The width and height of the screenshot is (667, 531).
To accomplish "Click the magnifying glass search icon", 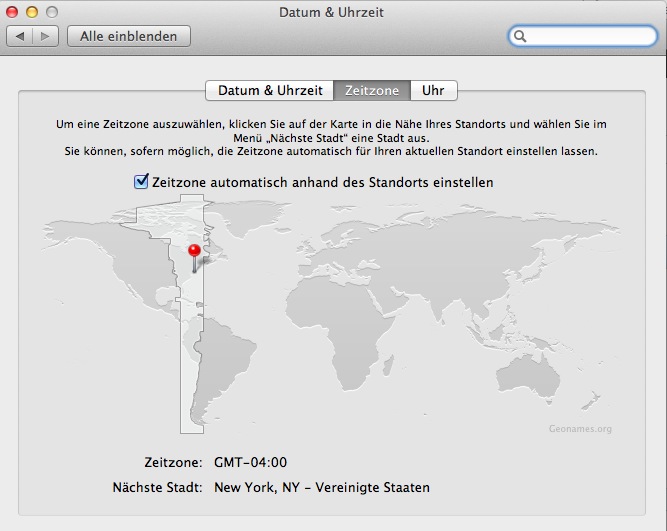I will 521,36.
